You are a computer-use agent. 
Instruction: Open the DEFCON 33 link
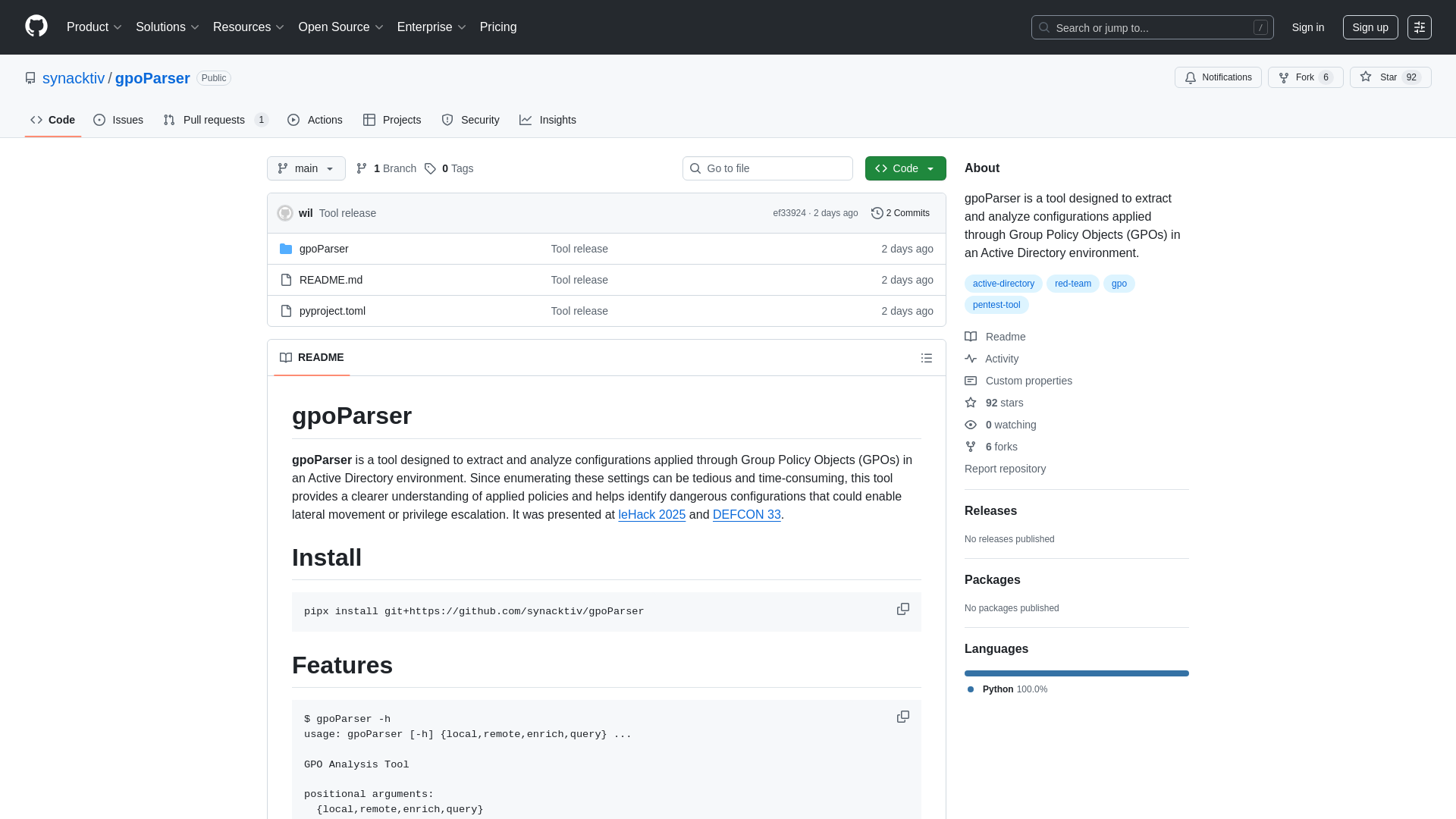[x=746, y=514]
